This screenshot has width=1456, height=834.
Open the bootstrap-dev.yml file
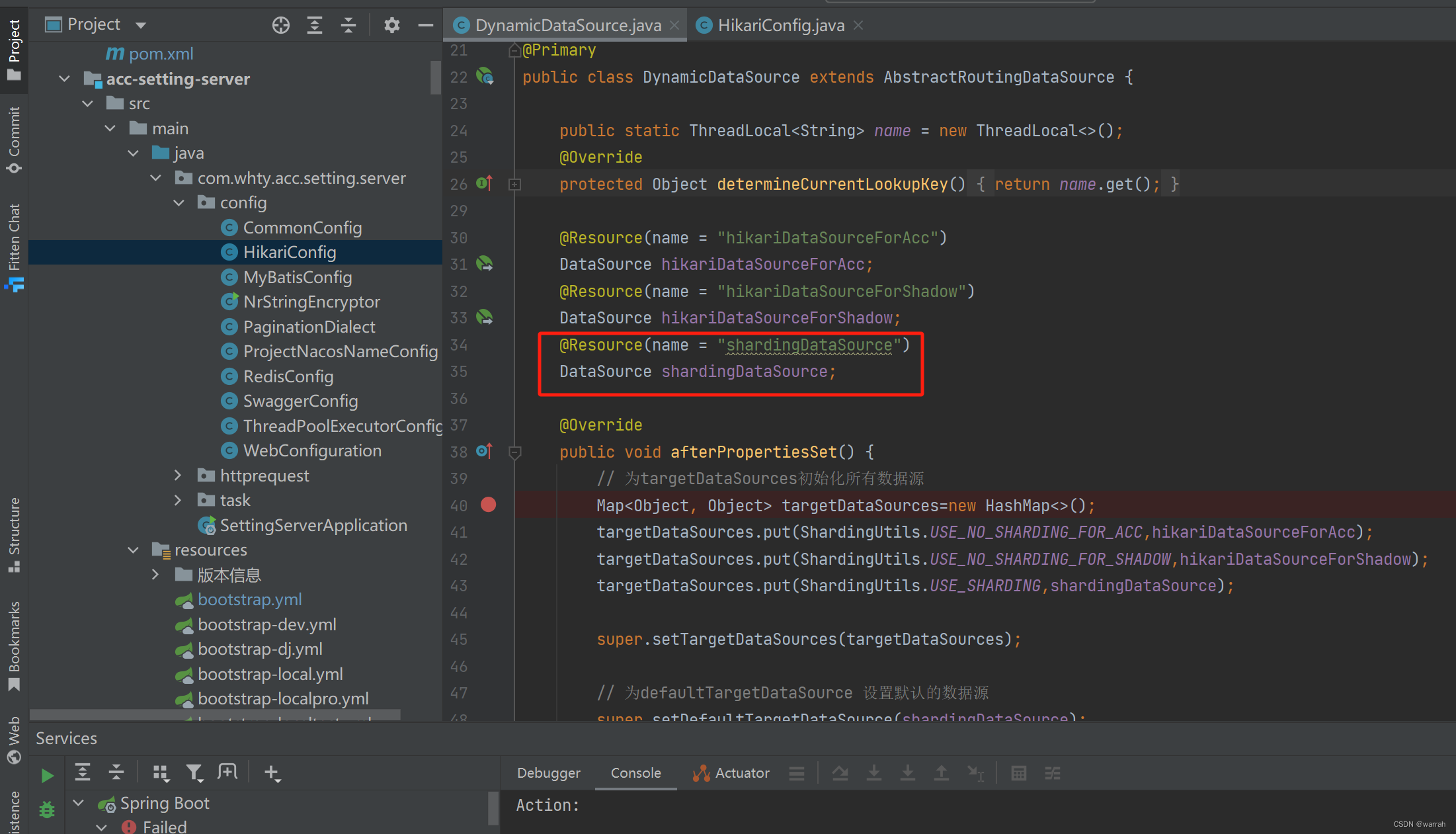(x=266, y=624)
